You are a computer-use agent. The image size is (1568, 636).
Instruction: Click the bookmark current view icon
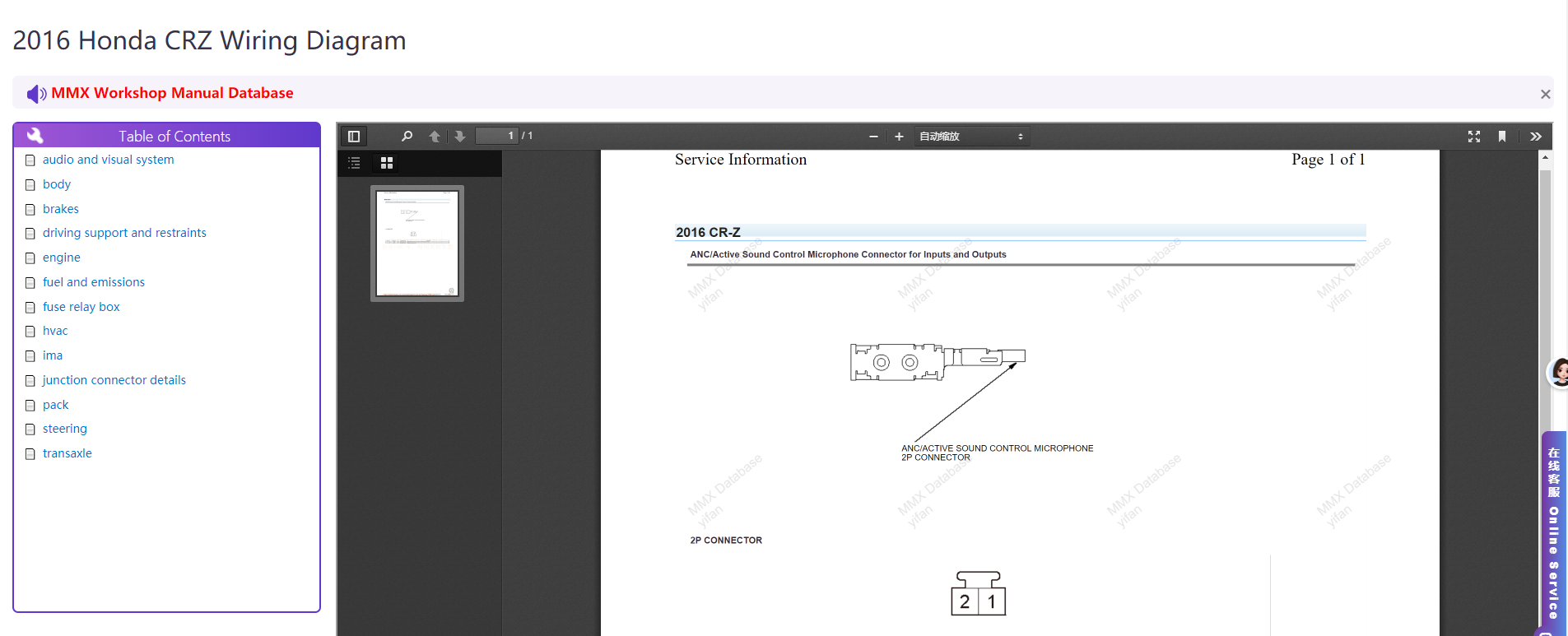(x=1502, y=137)
